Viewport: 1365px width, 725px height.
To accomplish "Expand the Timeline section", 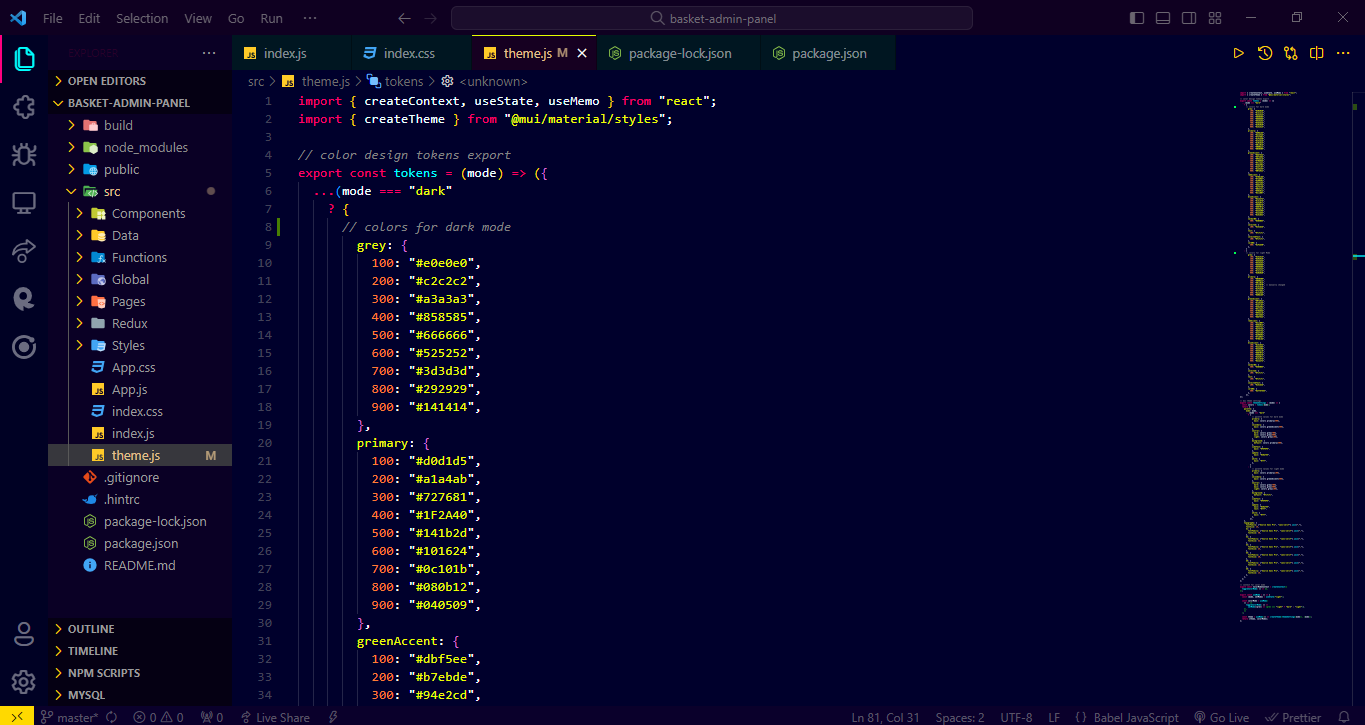I will tap(140, 651).
